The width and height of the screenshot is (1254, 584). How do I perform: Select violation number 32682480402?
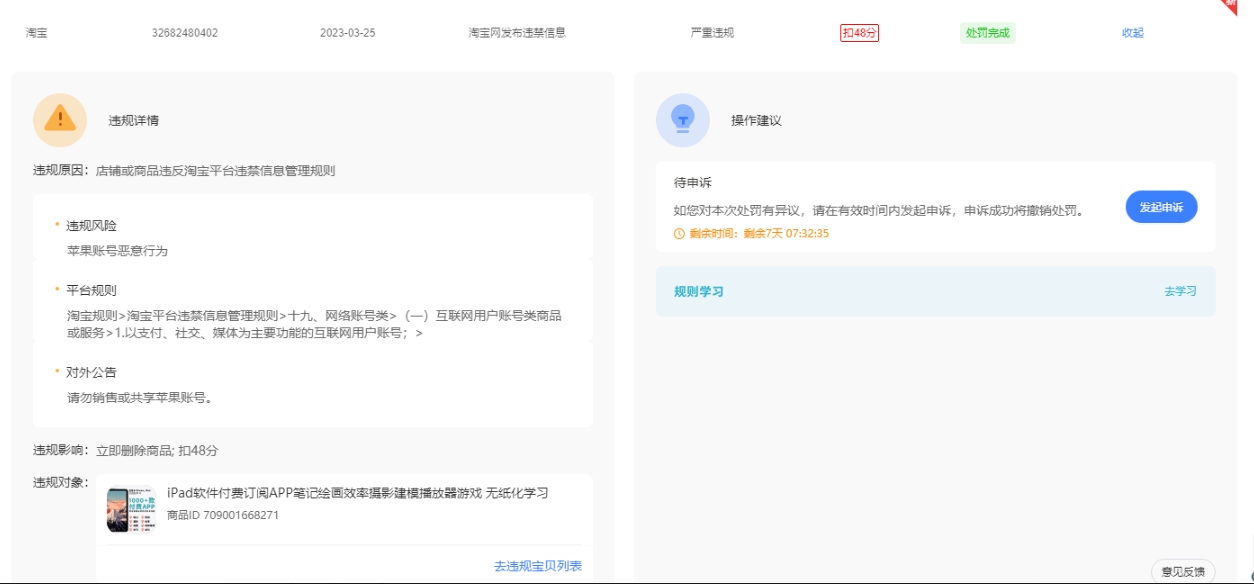(x=185, y=33)
